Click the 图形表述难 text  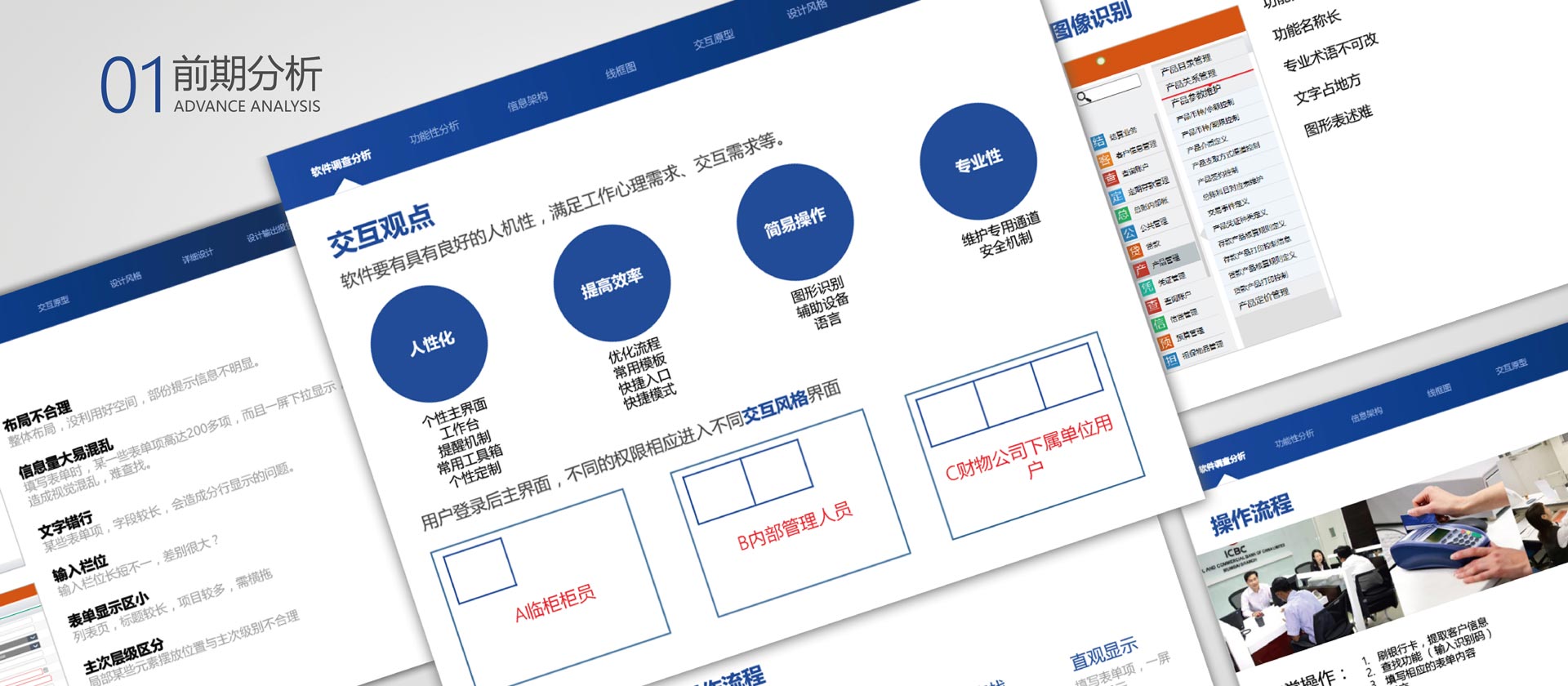coord(1338,120)
